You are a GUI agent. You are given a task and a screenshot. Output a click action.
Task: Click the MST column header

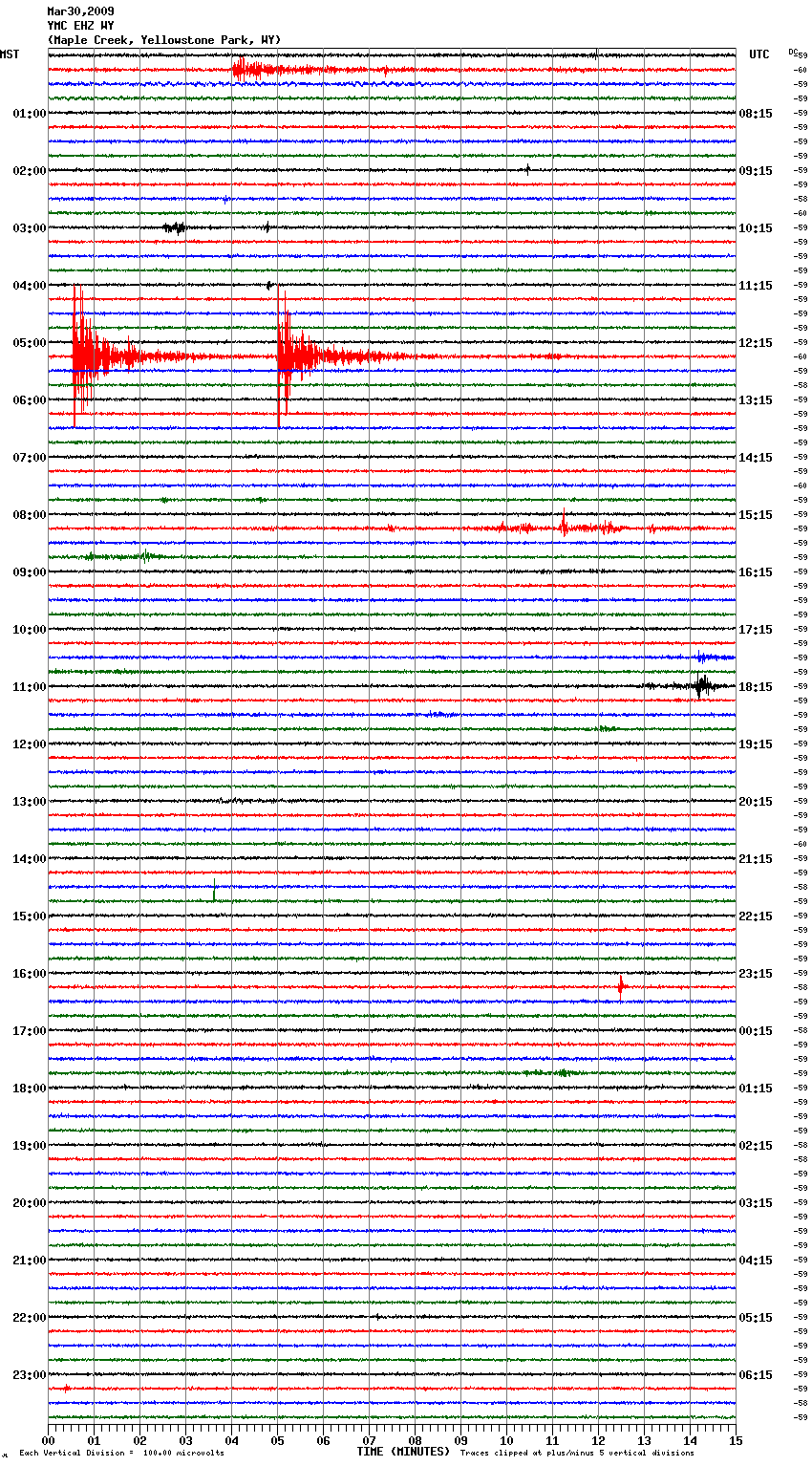pos(10,54)
